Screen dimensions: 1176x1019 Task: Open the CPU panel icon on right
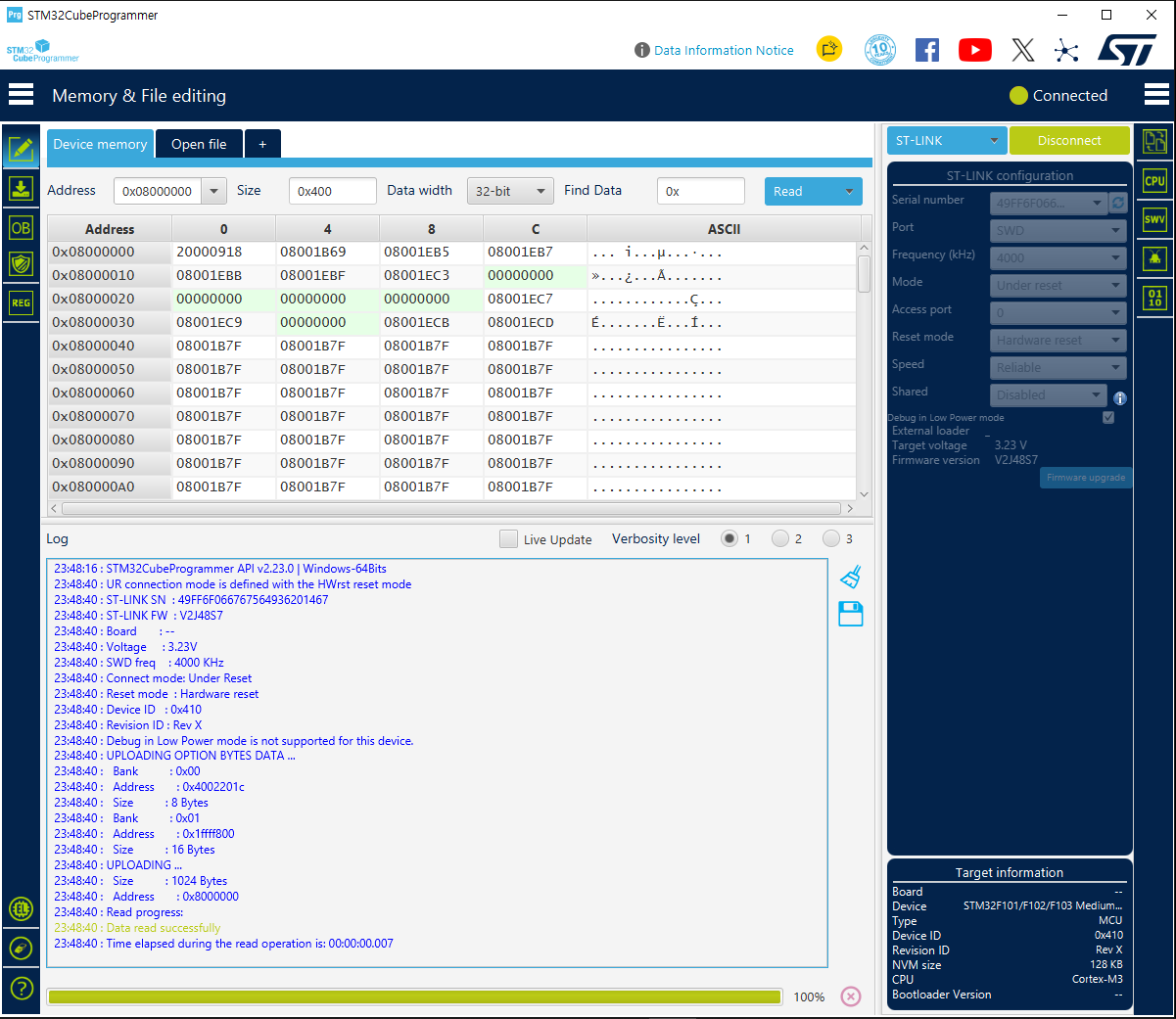point(1154,181)
